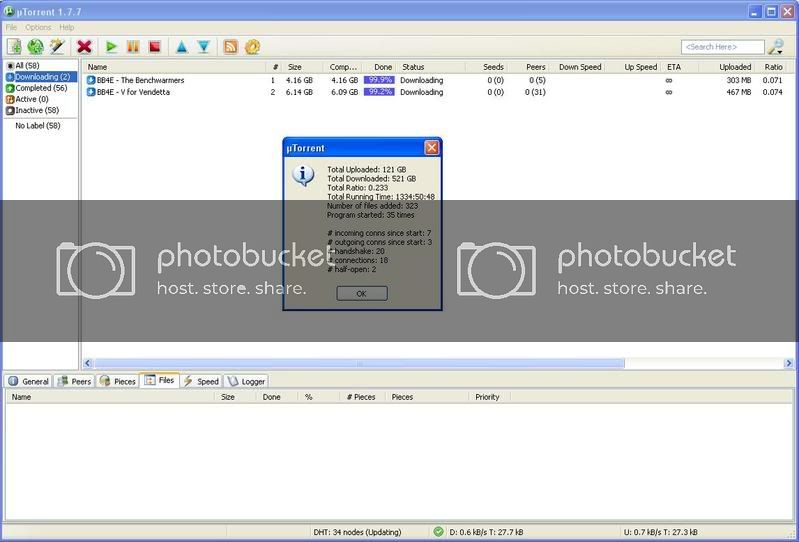The height and width of the screenshot is (542, 799).
Task: Sort torrents by Size column header
Action: (302, 67)
